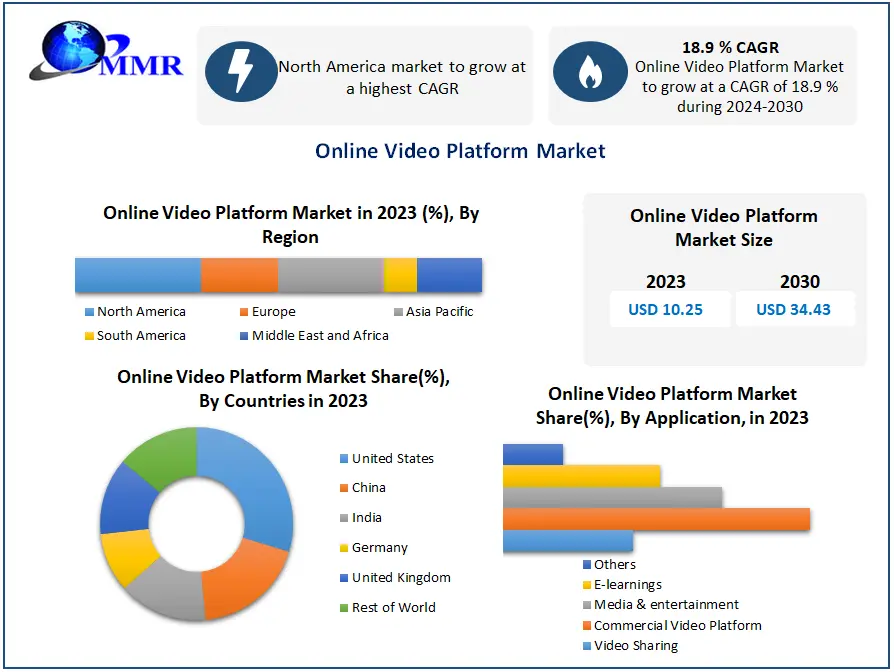The image size is (894, 672).
Task: Click the gray Asia Pacific bar segment
Action: 331,275
